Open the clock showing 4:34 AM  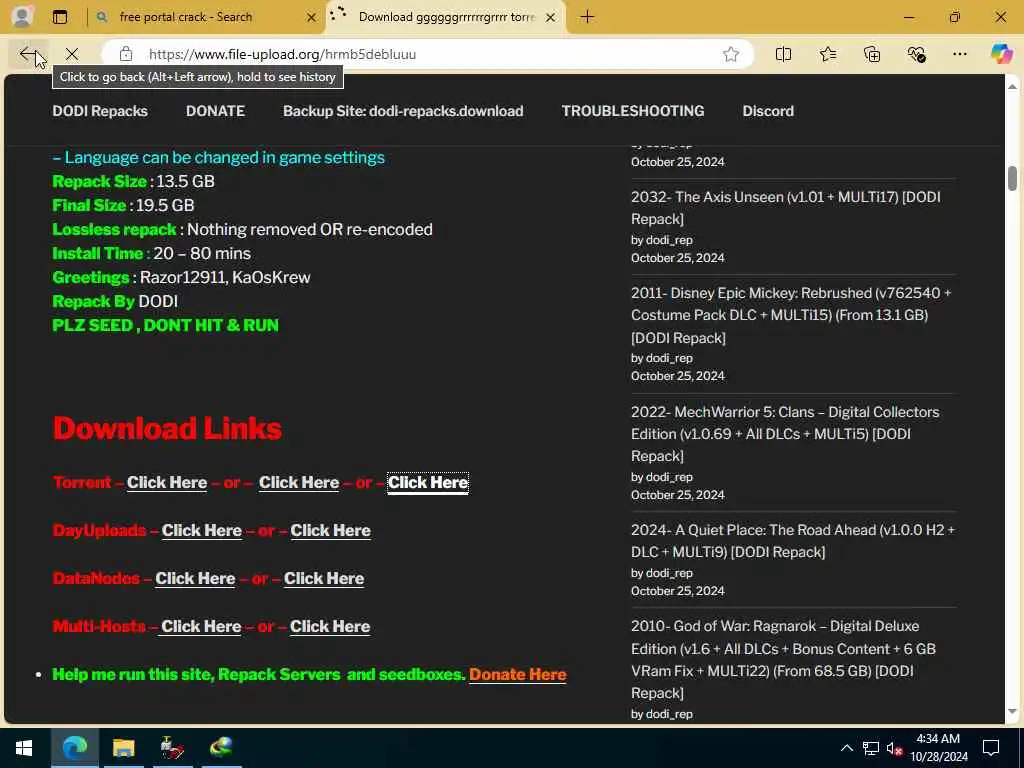939,748
